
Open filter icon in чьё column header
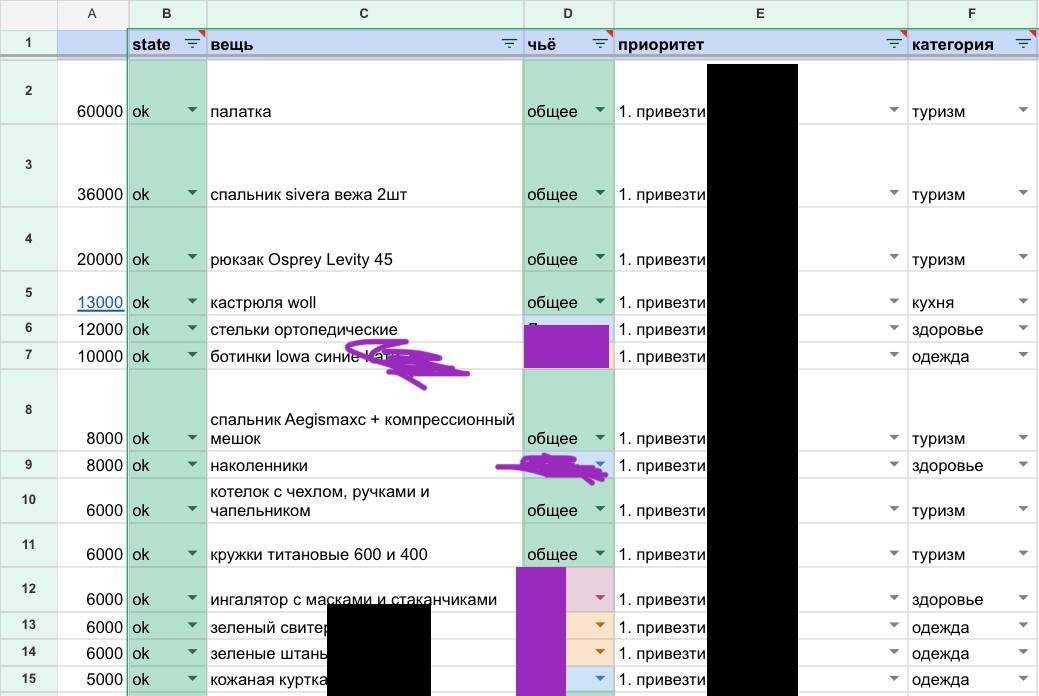coord(600,44)
